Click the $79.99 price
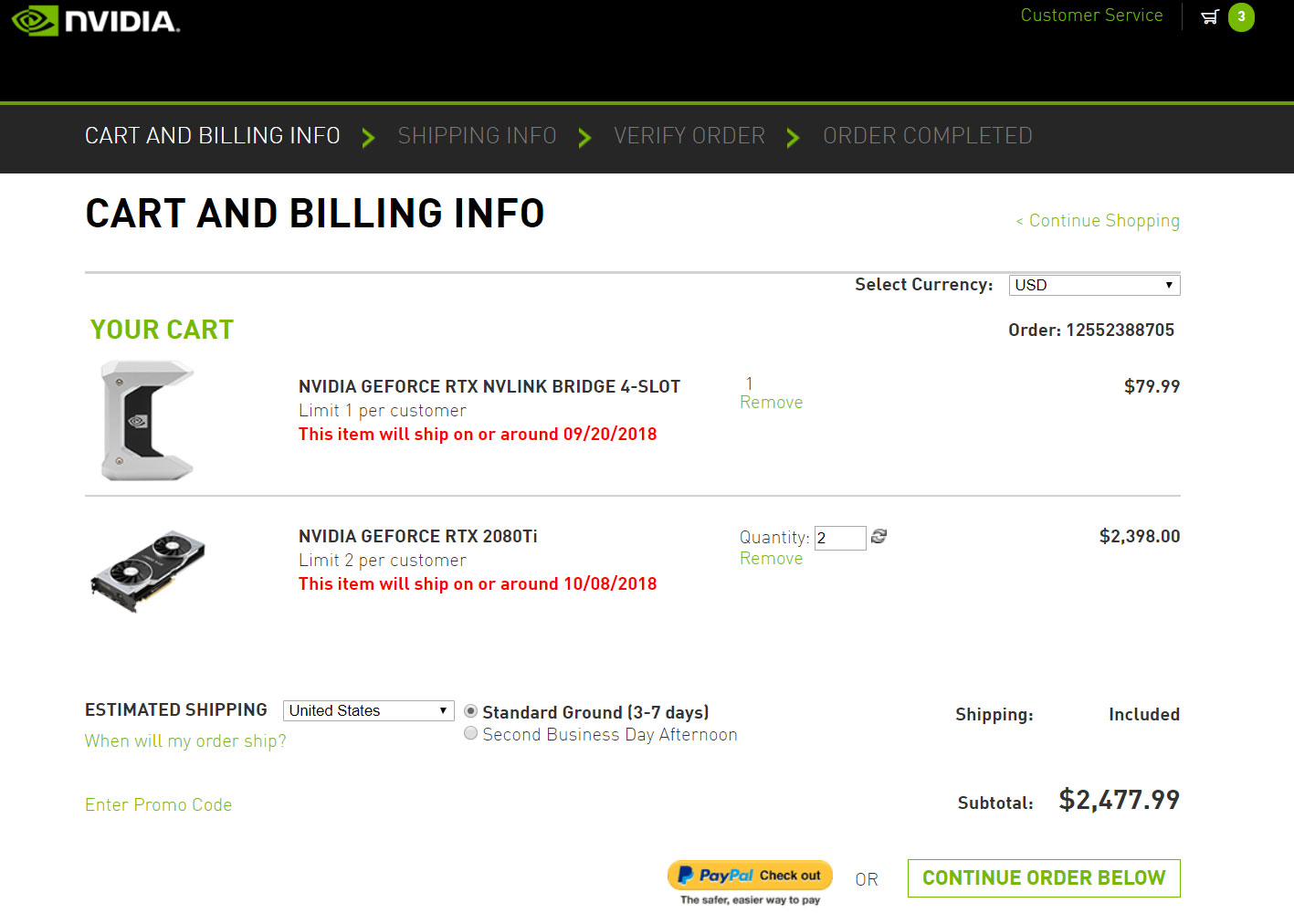Viewport: 1294px width, 924px height. point(1152,387)
